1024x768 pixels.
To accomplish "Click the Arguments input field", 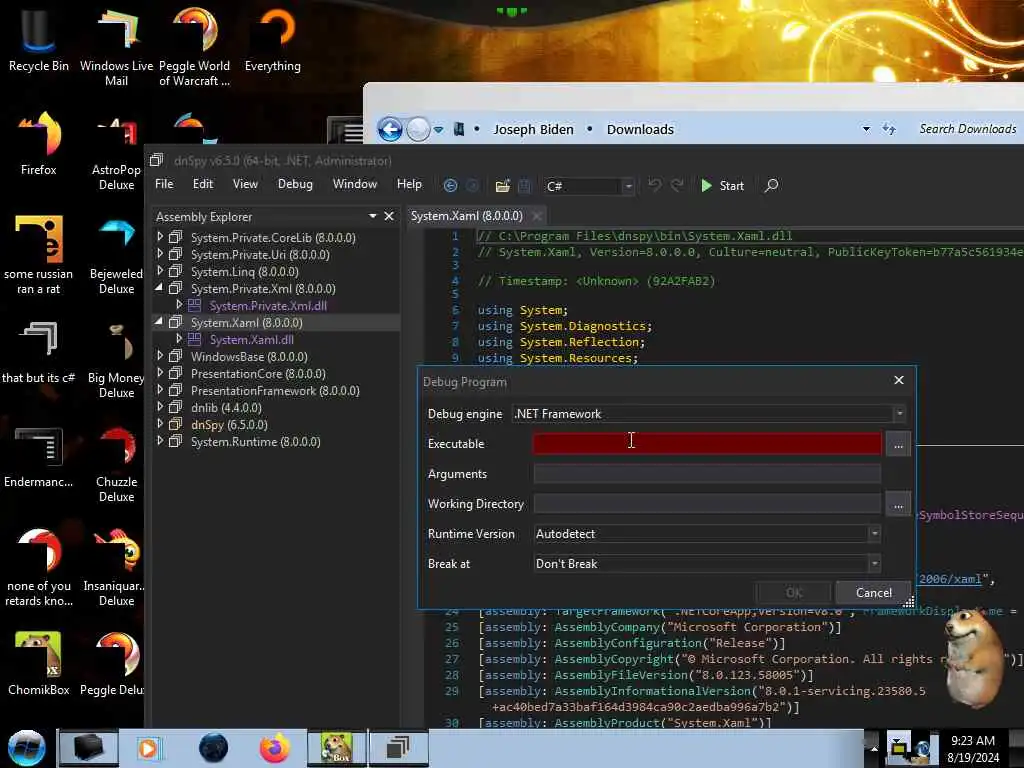I will tap(707, 473).
